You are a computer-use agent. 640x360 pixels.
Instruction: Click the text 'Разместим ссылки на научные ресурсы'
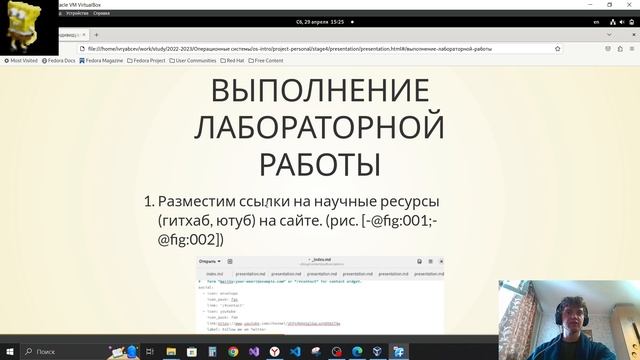pos(298,201)
